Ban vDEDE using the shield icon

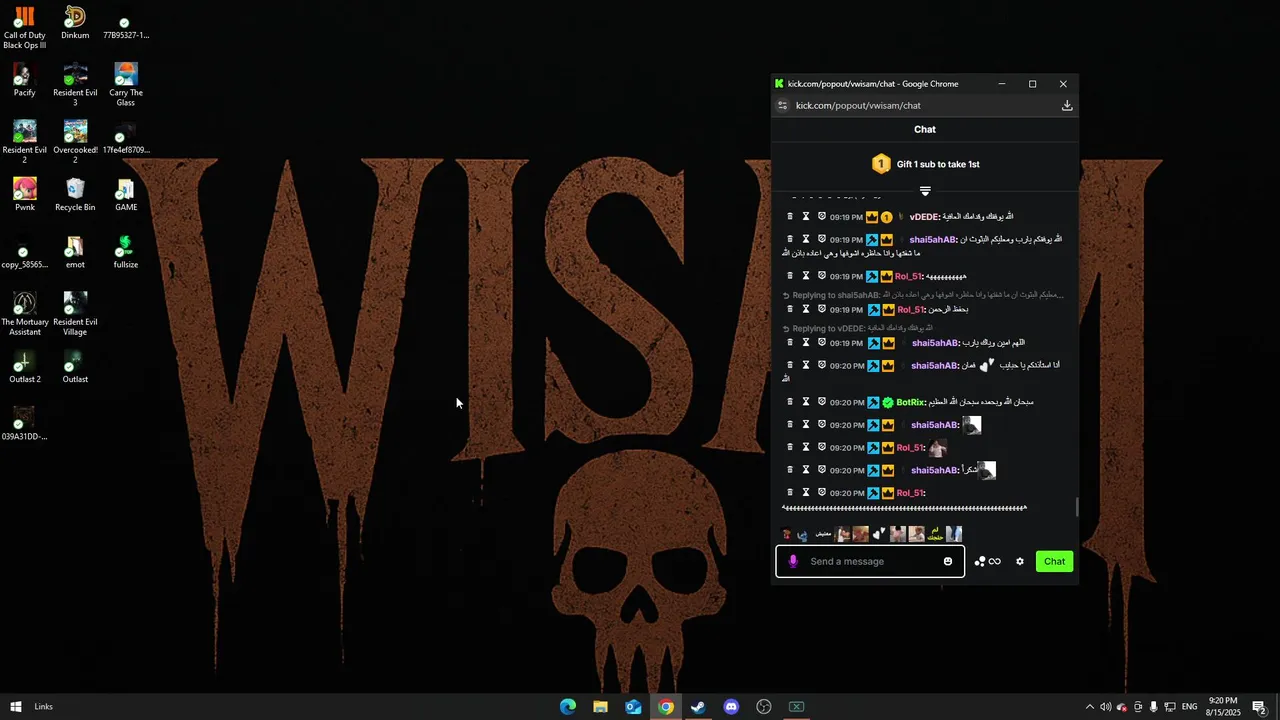pyautogui.click(x=822, y=217)
